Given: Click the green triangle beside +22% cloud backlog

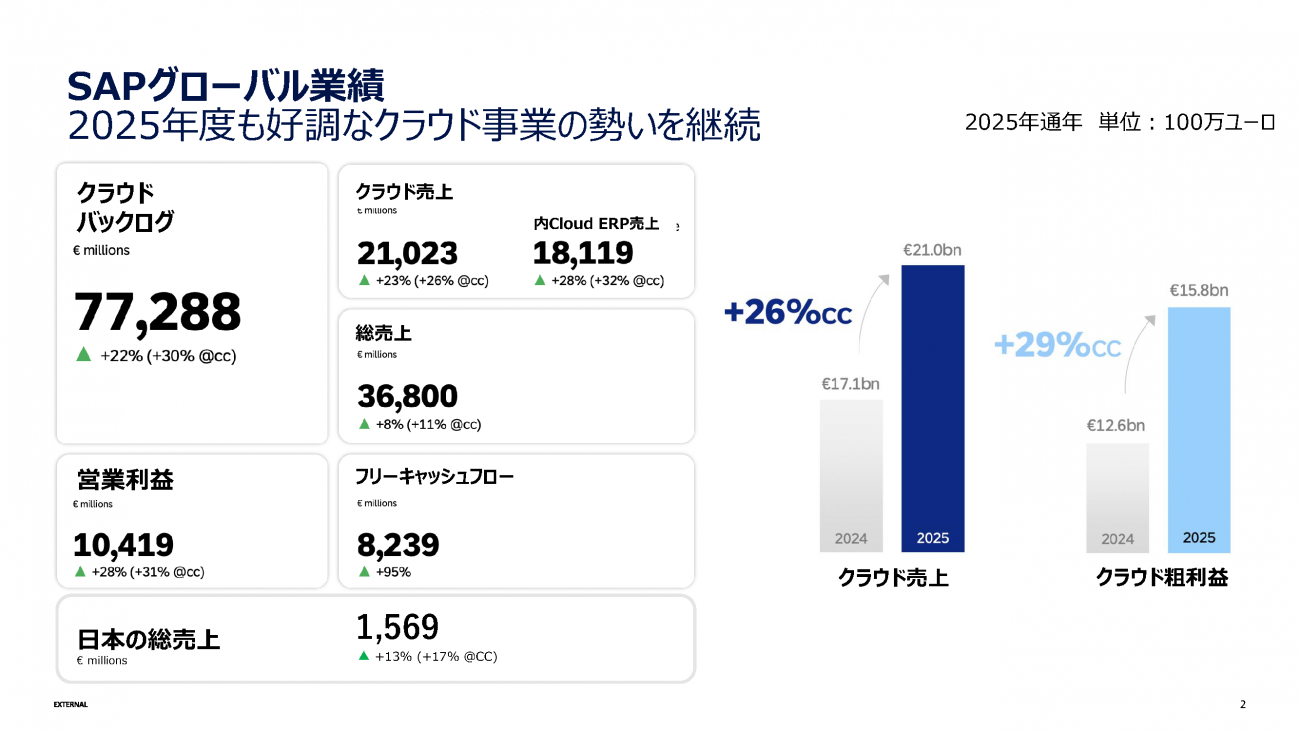Looking at the screenshot, I should [84, 354].
